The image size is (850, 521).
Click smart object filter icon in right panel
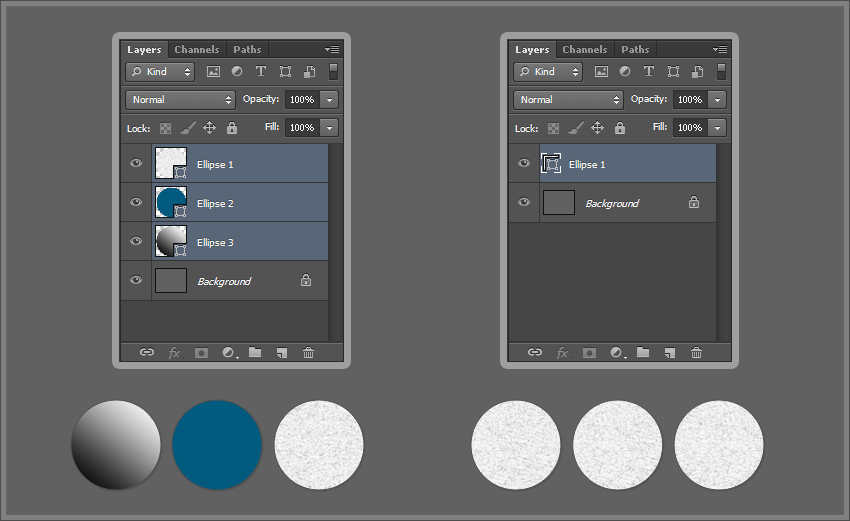pyautogui.click(x=698, y=72)
